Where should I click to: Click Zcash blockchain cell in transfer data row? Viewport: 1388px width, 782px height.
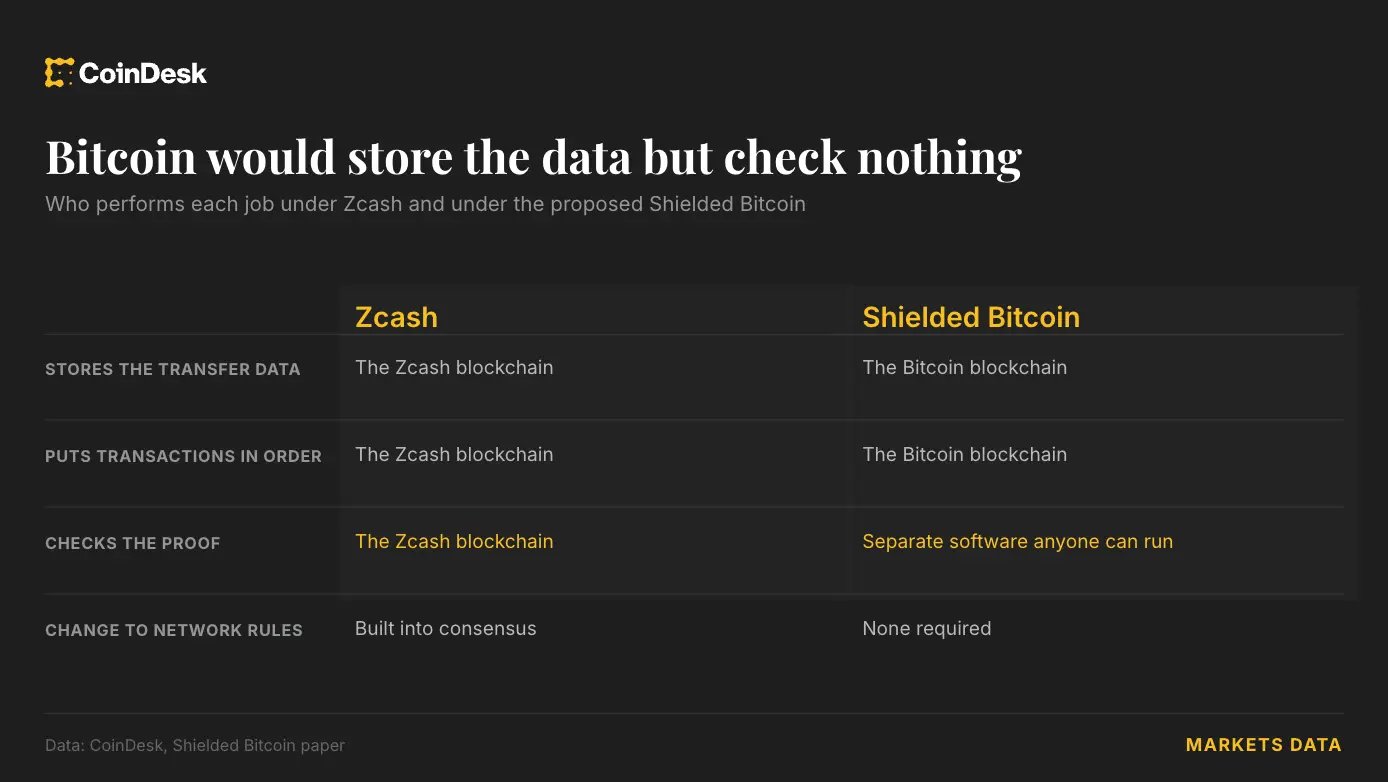[454, 367]
